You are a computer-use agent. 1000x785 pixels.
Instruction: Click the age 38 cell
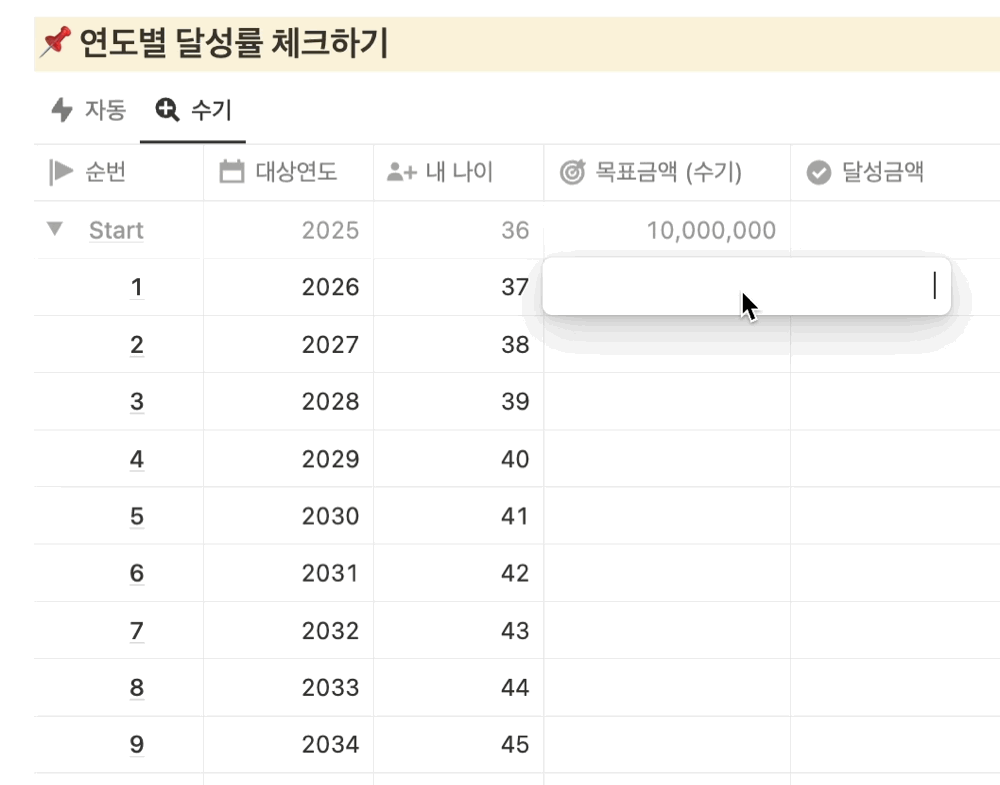(x=459, y=344)
